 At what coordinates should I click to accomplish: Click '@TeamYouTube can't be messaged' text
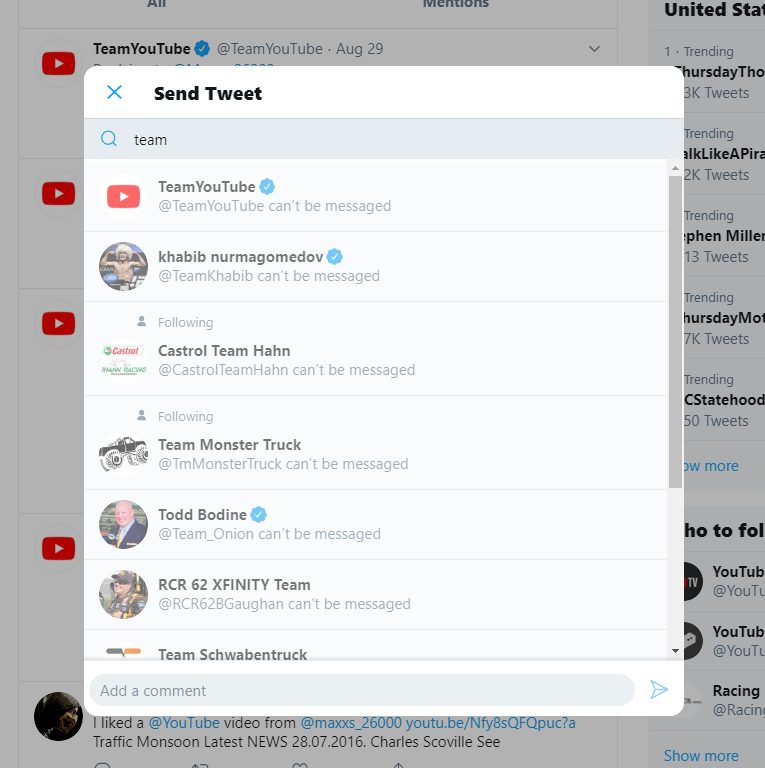[x=274, y=206]
